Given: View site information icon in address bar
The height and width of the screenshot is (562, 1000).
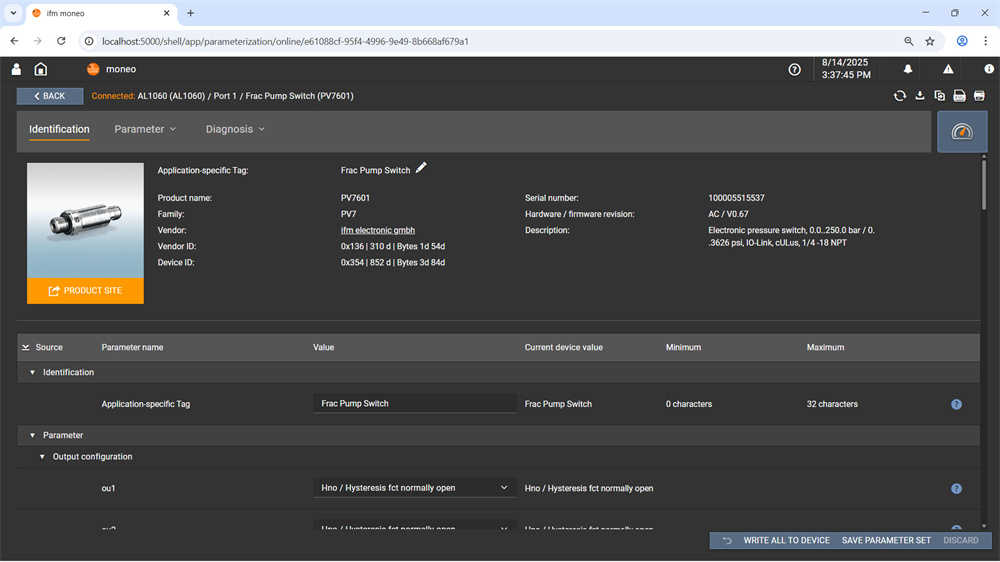Looking at the screenshot, I should (x=89, y=41).
